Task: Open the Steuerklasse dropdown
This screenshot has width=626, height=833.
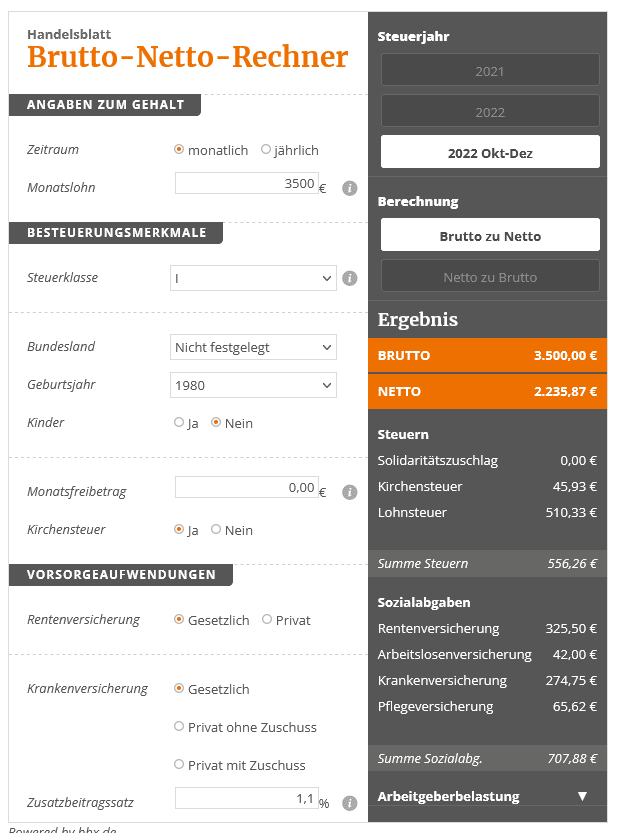Action: 253,278
